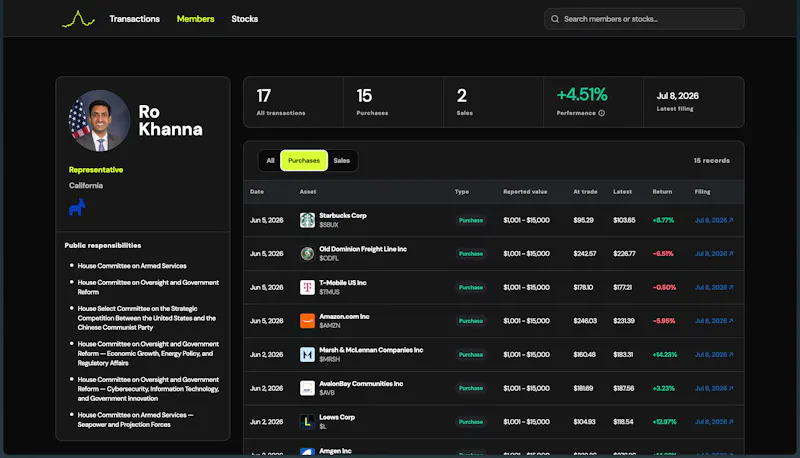This screenshot has height=458, width=800.
Task: Click the 15 records count label
Action: click(x=711, y=161)
